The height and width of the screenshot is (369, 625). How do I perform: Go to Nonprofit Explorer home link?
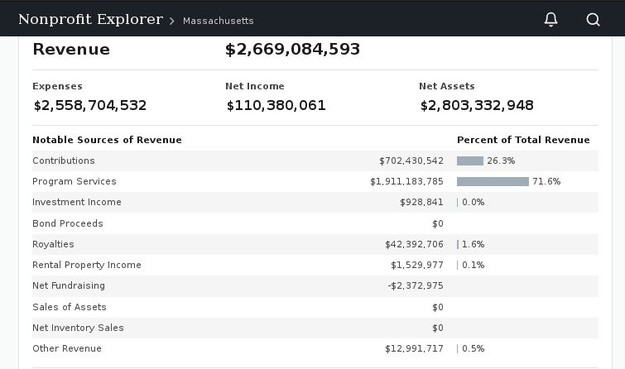click(90, 19)
